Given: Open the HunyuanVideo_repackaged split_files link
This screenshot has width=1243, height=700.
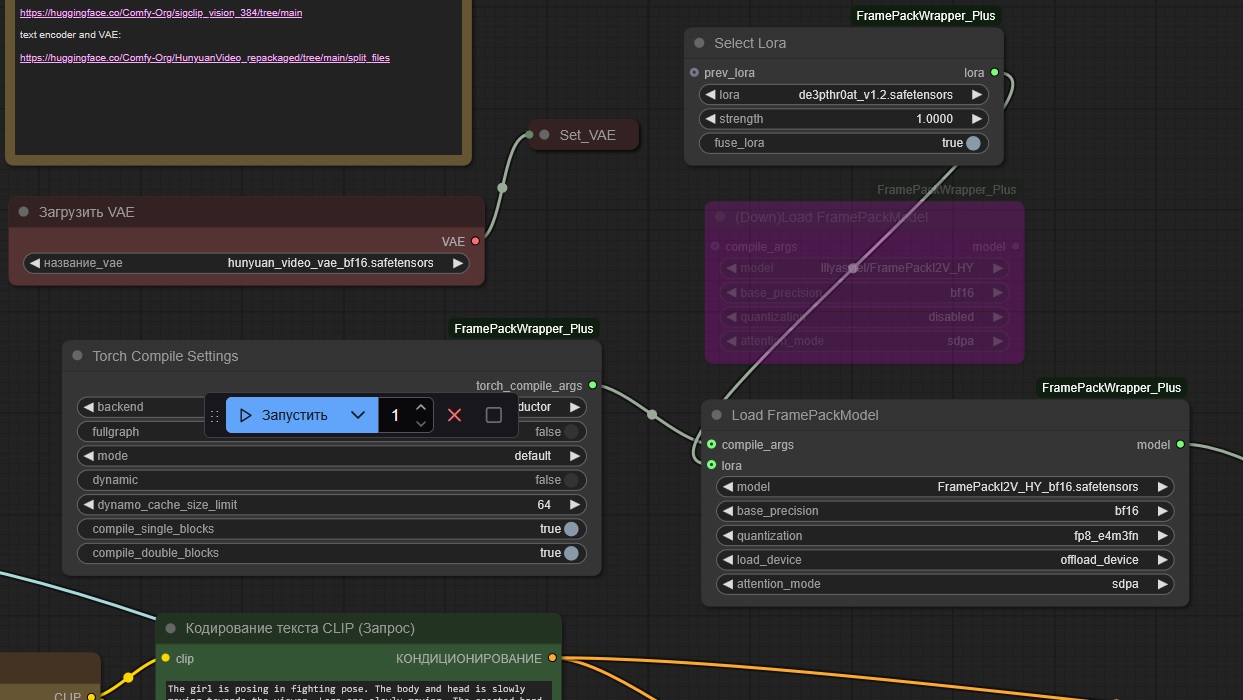Looking at the screenshot, I should 205,58.
